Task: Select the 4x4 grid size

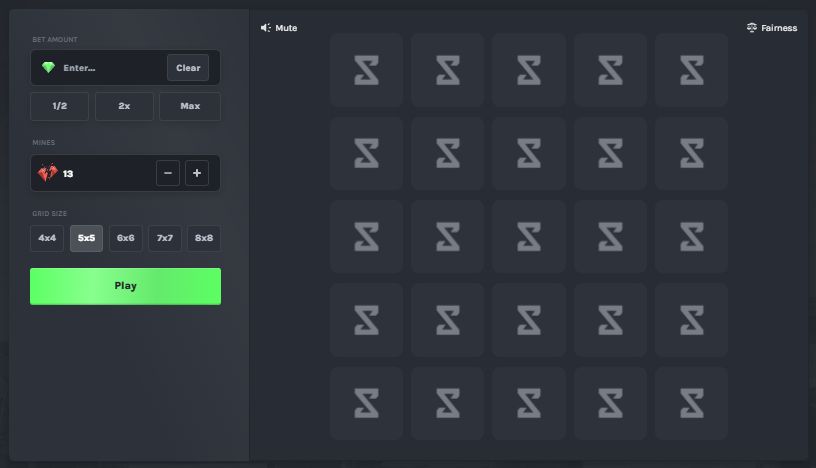Action: point(47,238)
